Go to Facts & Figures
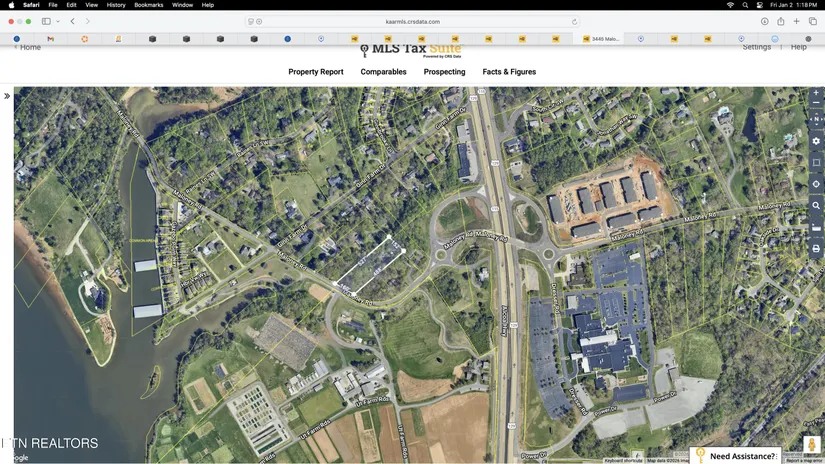The height and width of the screenshot is (464, 825). click(509, 72)
